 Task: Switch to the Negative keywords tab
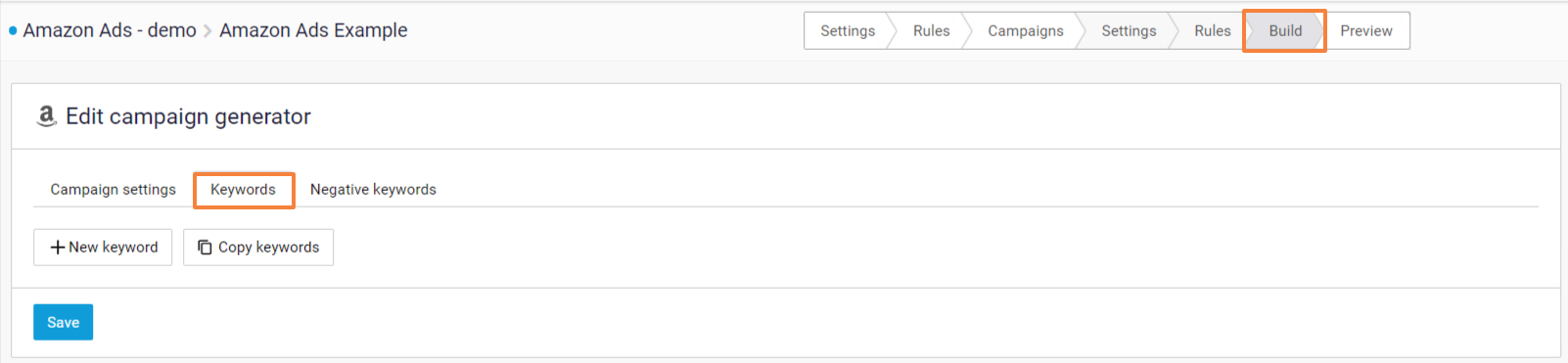point(373,189)
